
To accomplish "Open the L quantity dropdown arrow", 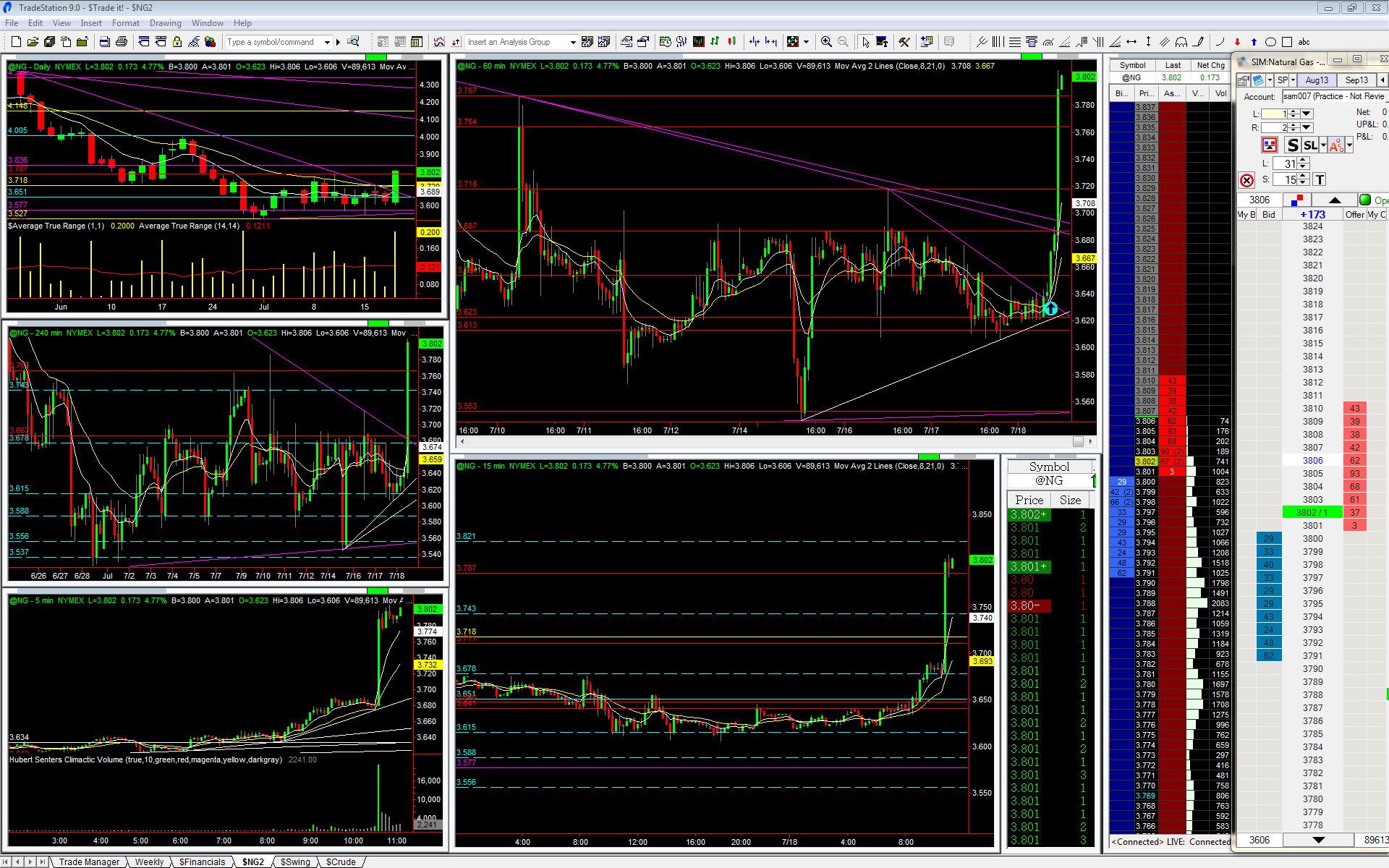I will pos(1307,114).
